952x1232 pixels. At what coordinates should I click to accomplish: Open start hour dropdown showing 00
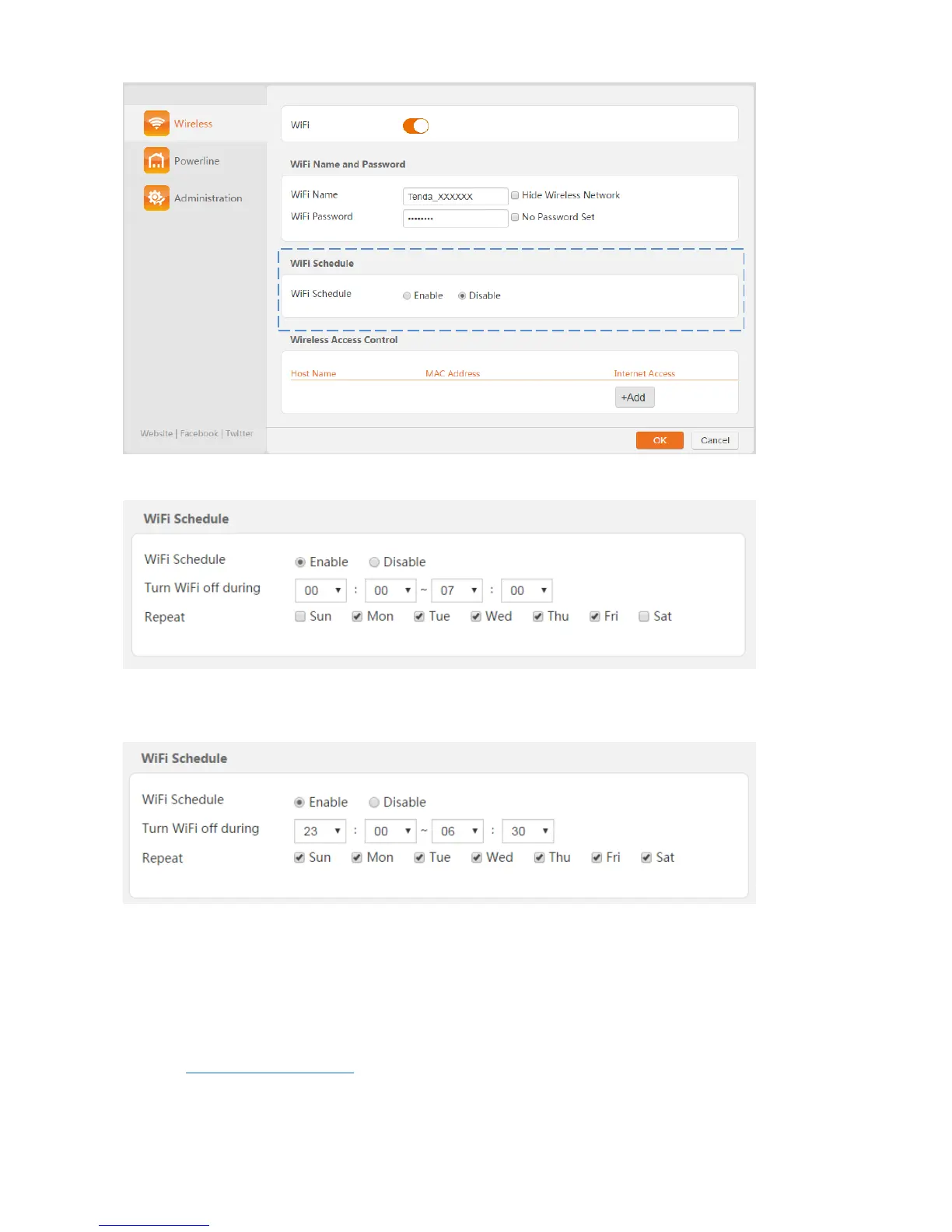320,590
